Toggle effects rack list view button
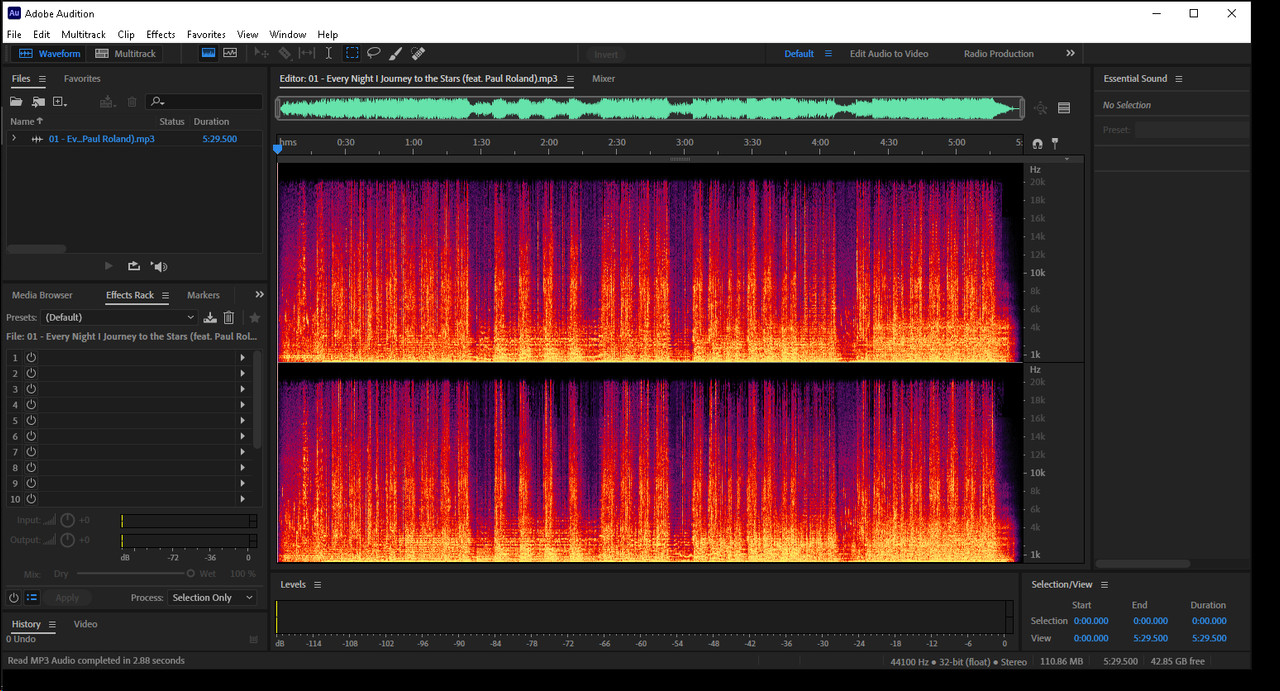The width and height of the screenshot is (1280, 691). pos(32,598)
